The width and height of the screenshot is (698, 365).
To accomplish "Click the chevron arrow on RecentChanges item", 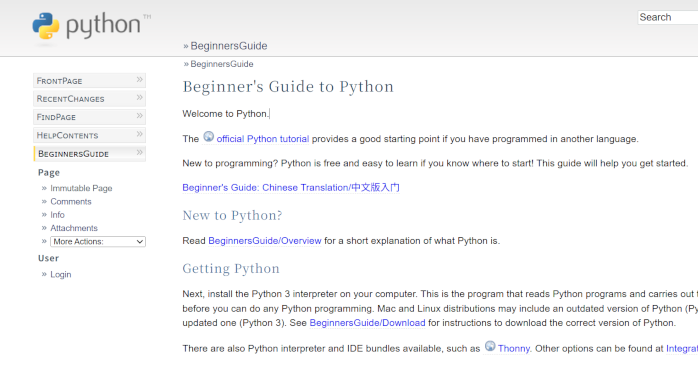I will (139, 97).
